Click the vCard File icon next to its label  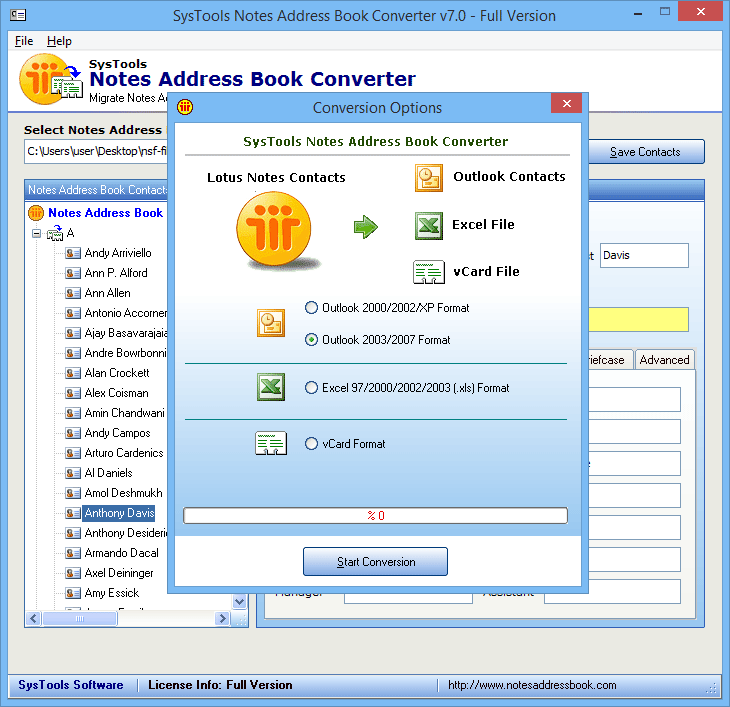click(x=428, y=272)
